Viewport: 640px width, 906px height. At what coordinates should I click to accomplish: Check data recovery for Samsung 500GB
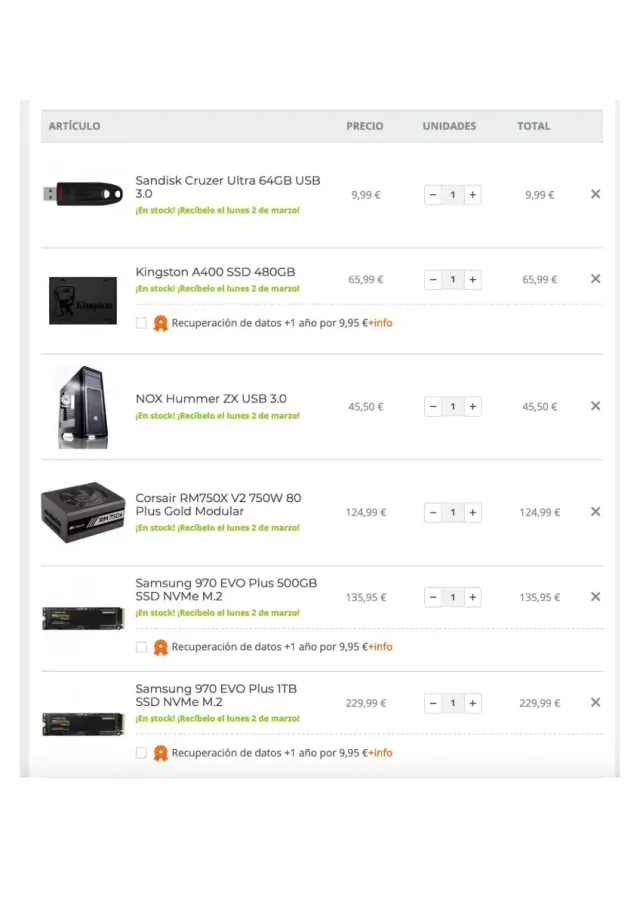[141, 647]
